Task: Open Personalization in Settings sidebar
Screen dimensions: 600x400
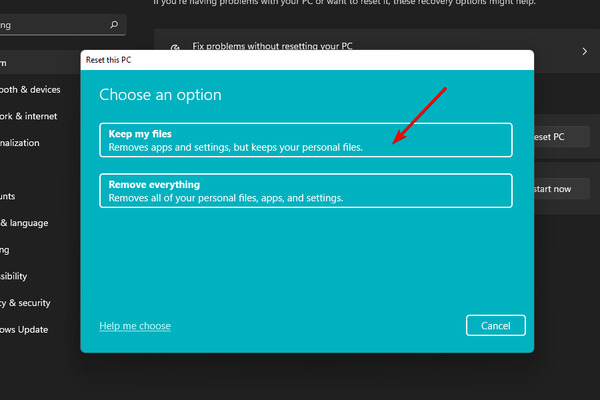Action: 20,143
